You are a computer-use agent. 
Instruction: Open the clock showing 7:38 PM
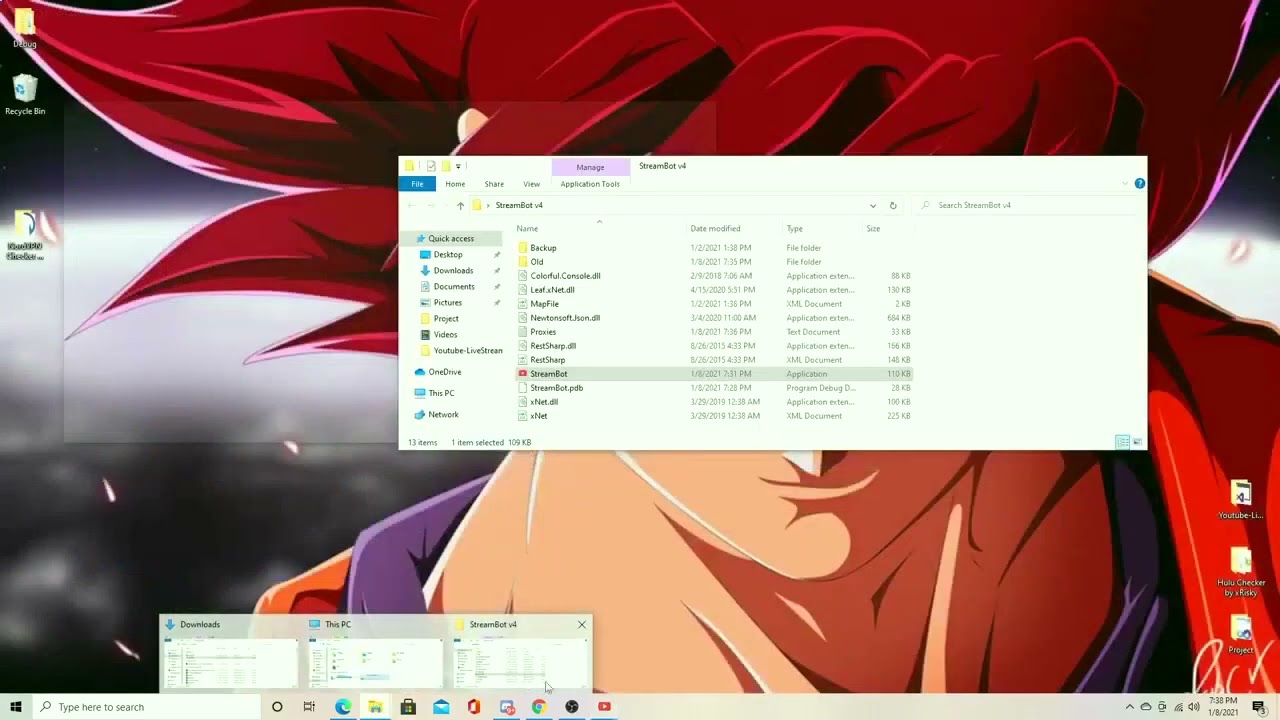coord(1223,707)
